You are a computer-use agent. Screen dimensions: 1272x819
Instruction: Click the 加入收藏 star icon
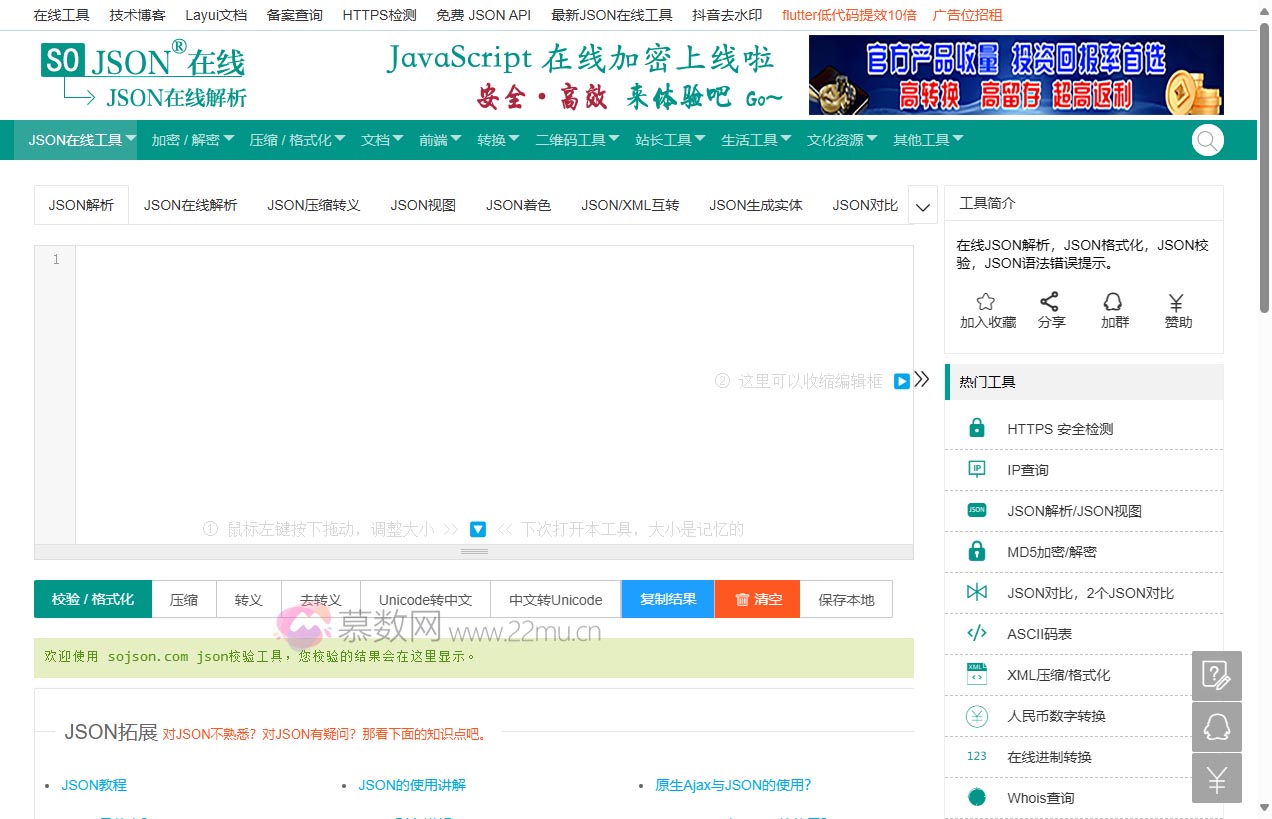coord(985,302)
